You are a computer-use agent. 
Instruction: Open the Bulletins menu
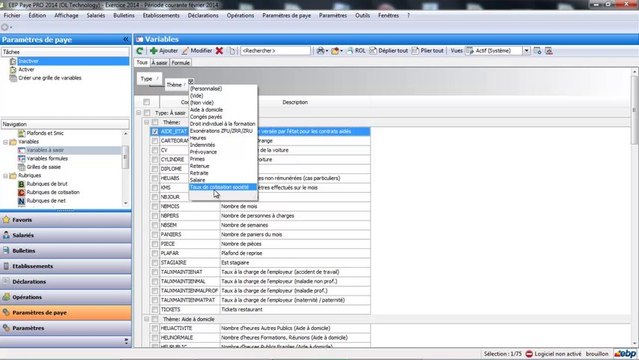[124, 15]
